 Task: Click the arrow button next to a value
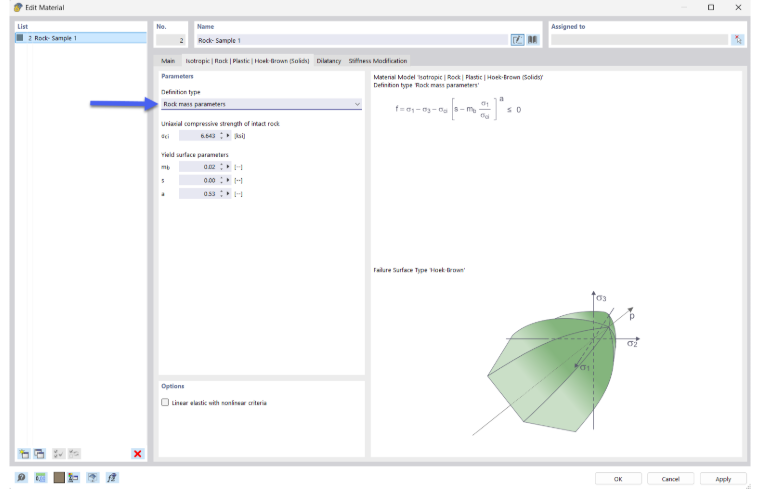click(228, 194)
